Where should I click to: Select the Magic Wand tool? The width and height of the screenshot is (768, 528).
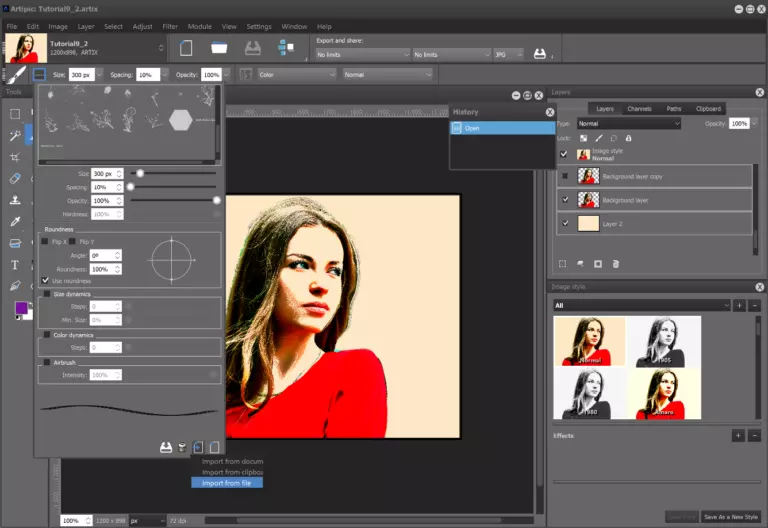[x=15, y=136]
